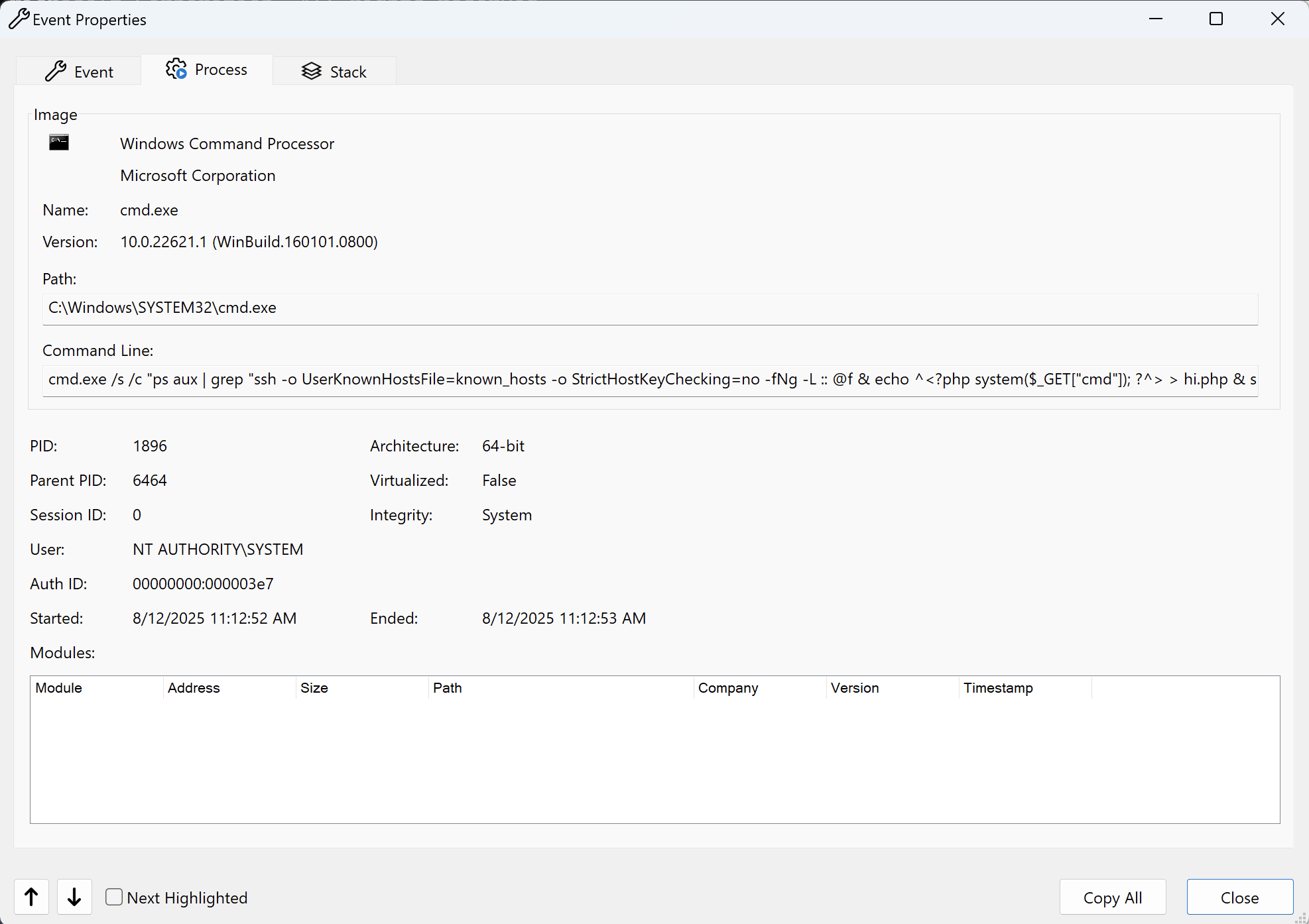Click the minimize icon in the title bar

pos(1155,19)
